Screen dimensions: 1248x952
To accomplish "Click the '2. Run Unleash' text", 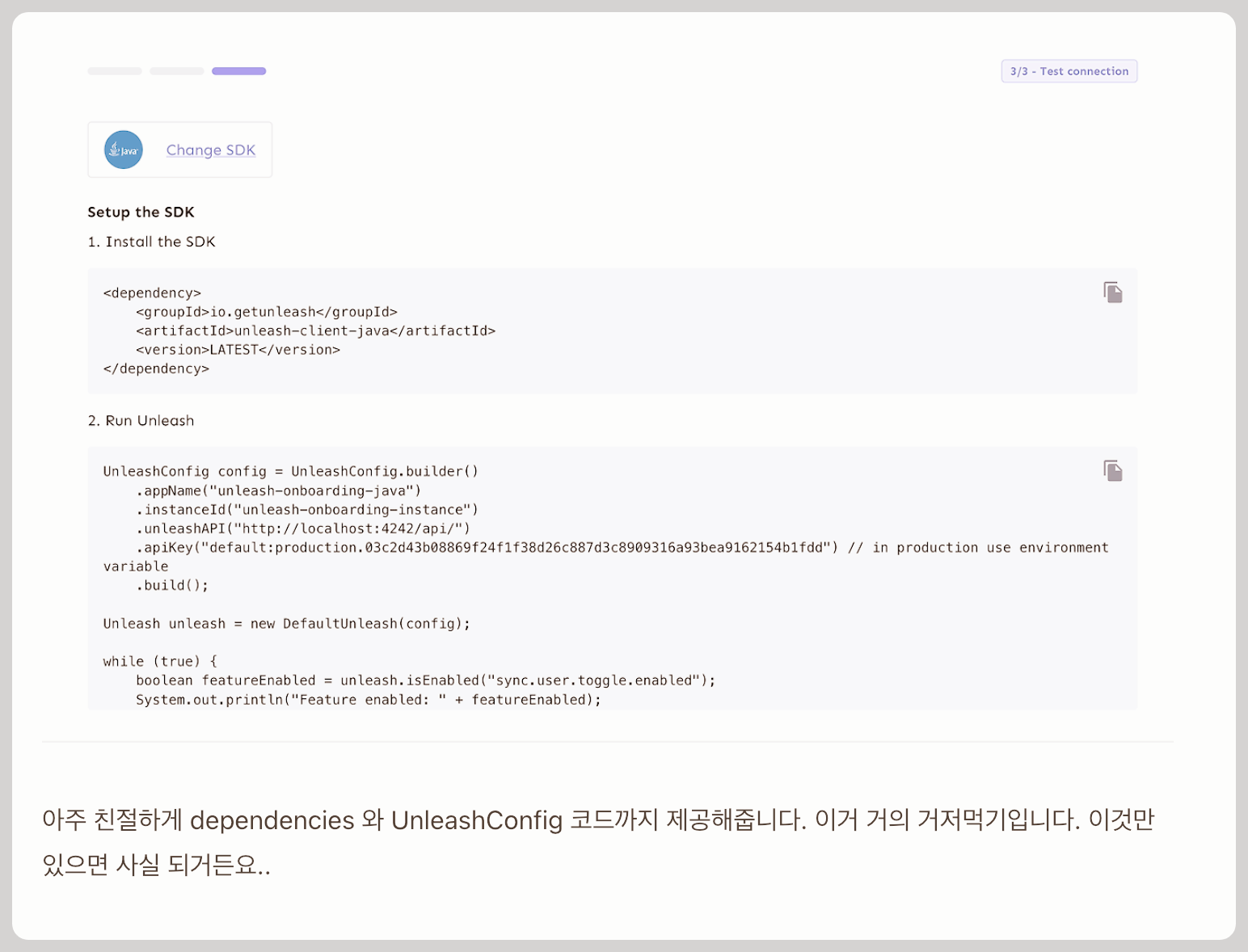I will 141,420.
